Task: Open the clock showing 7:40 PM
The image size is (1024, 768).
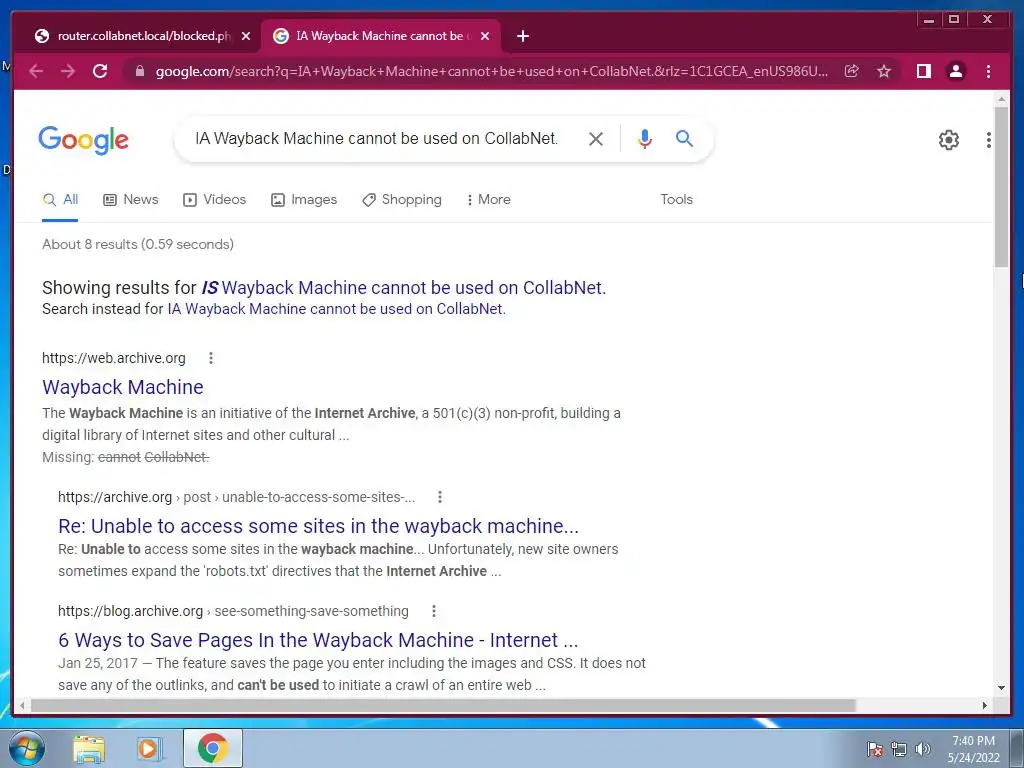Action: 973,749
